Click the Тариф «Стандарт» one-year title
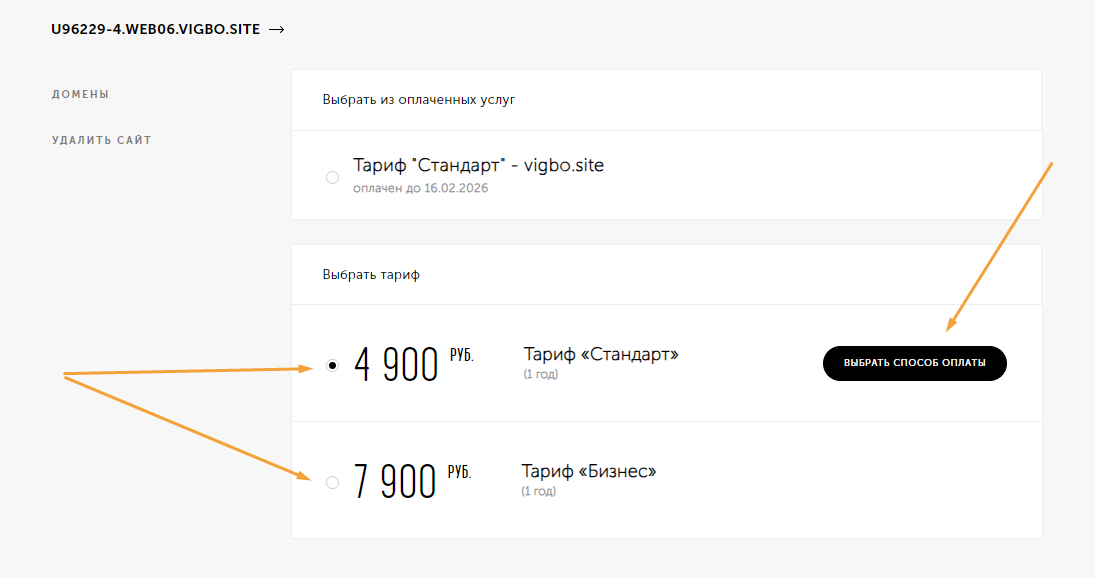 click(x=601, y=354)
